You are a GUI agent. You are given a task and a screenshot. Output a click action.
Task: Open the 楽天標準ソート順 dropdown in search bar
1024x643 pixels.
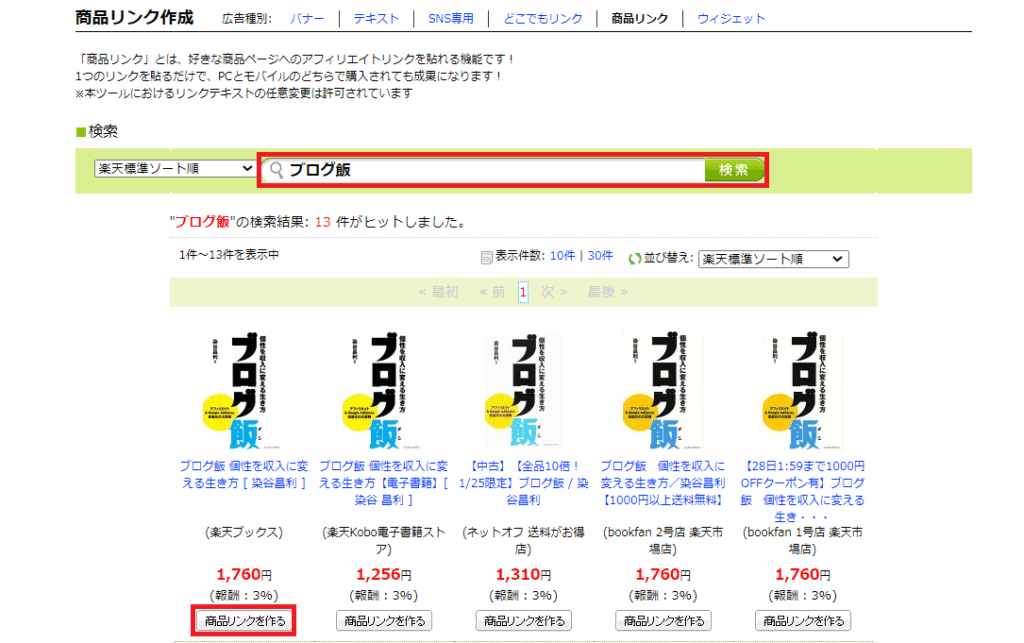(174, 168)
